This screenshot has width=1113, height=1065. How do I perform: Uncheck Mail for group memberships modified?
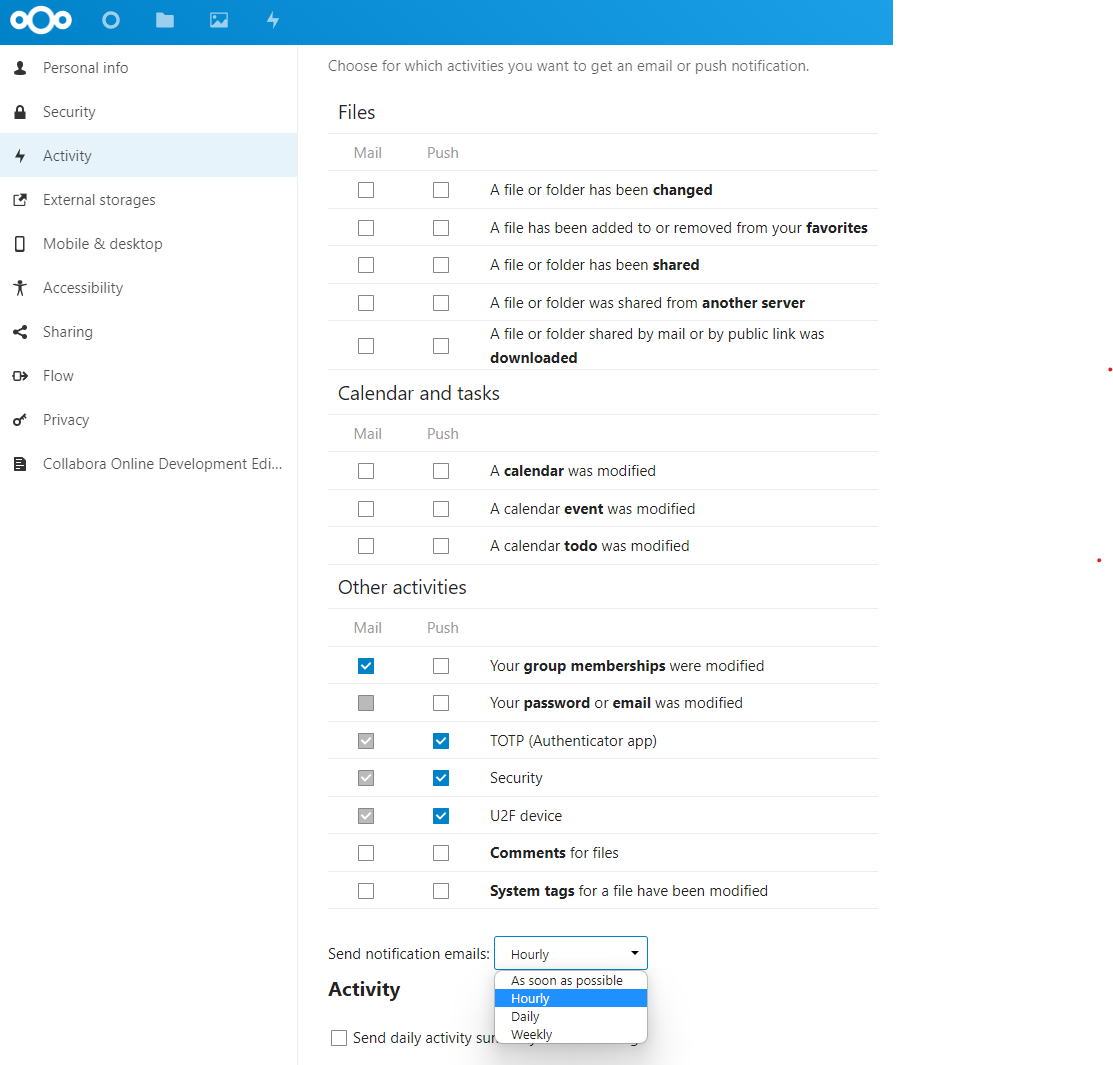(x=366, y=665)
